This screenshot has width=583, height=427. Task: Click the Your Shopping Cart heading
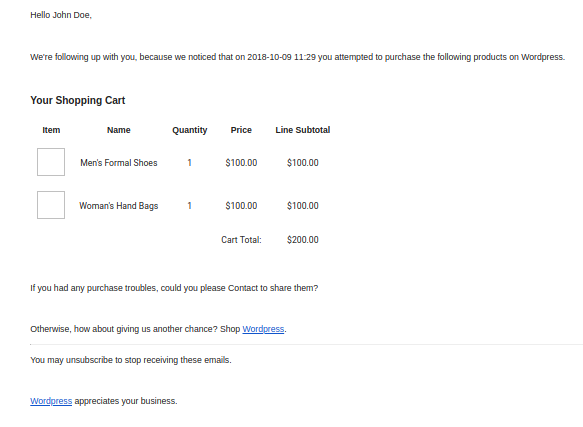78,100
